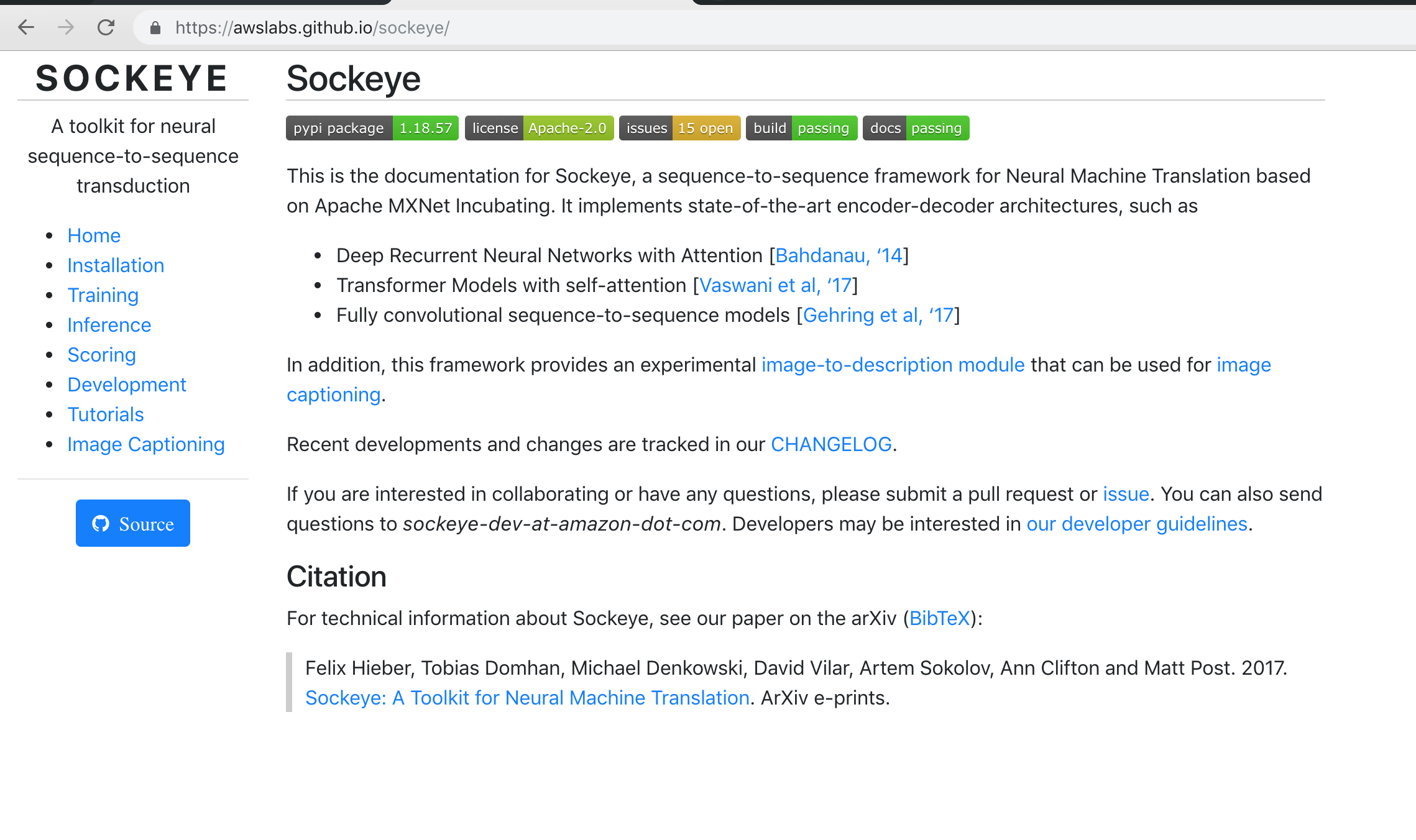The height and width of the screenshot is (840, 1416).
Task: Click the issues 15 open badge
Action: 678,128
